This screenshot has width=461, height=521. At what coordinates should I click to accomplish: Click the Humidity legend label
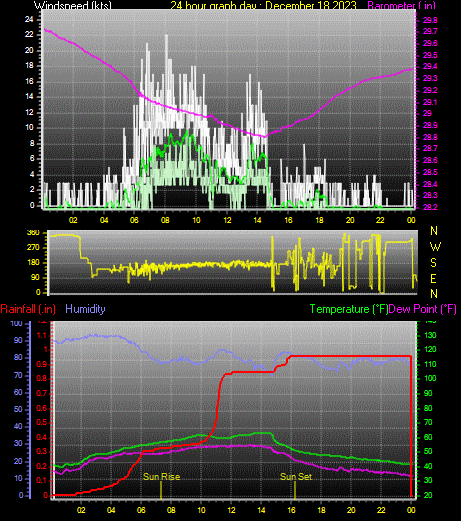tap(85, 309)
